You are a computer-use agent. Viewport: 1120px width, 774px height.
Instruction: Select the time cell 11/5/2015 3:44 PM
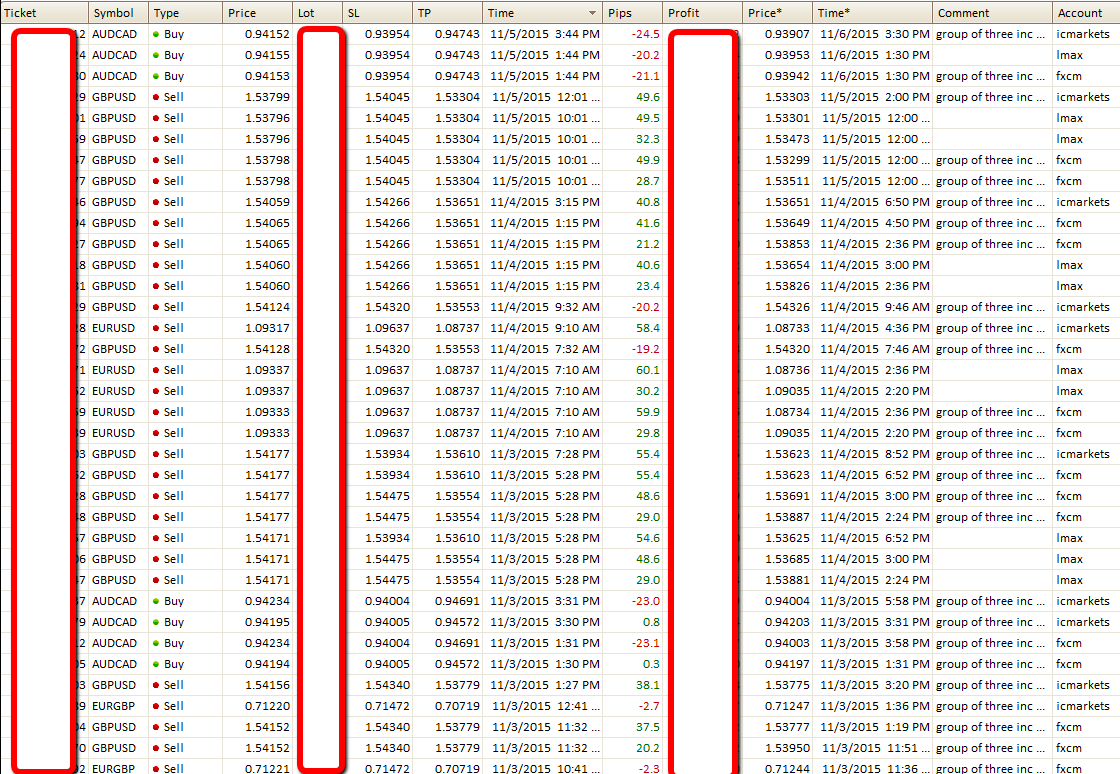click(x=544, y=34)
